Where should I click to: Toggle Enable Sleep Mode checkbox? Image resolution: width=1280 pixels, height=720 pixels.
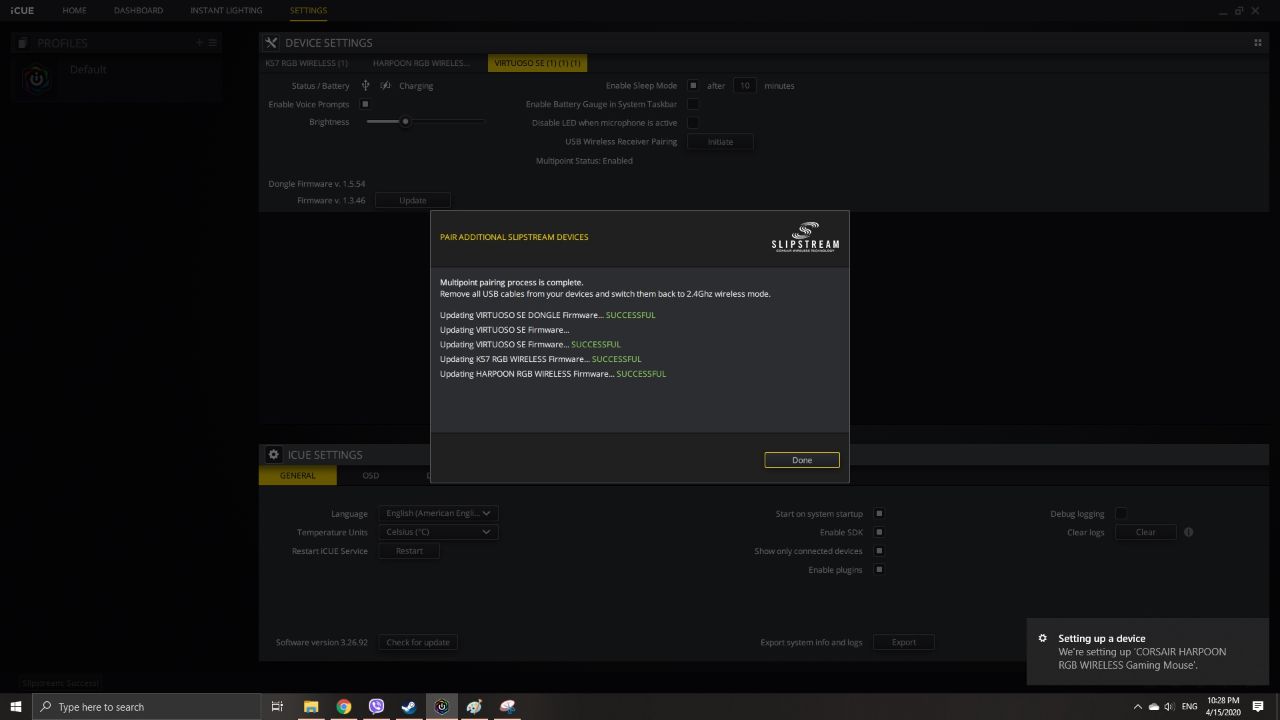(692, 86)
